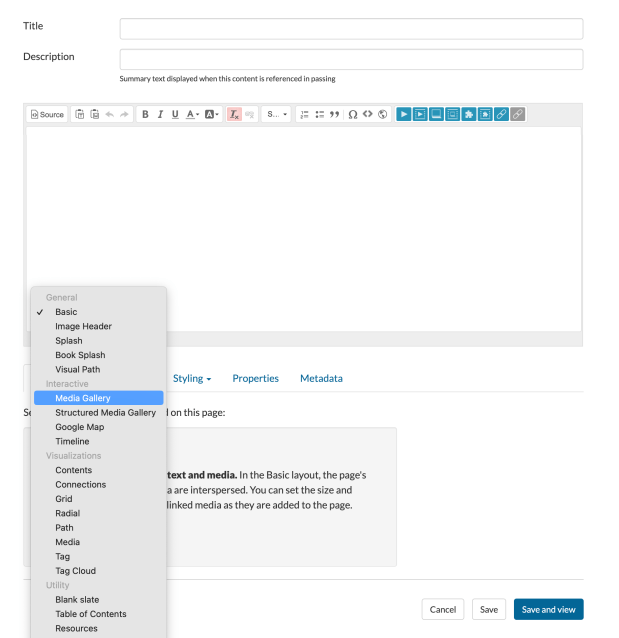
Task: Select Media Gallery layout option
Action: pyautogui.click(x=83, y=398)
